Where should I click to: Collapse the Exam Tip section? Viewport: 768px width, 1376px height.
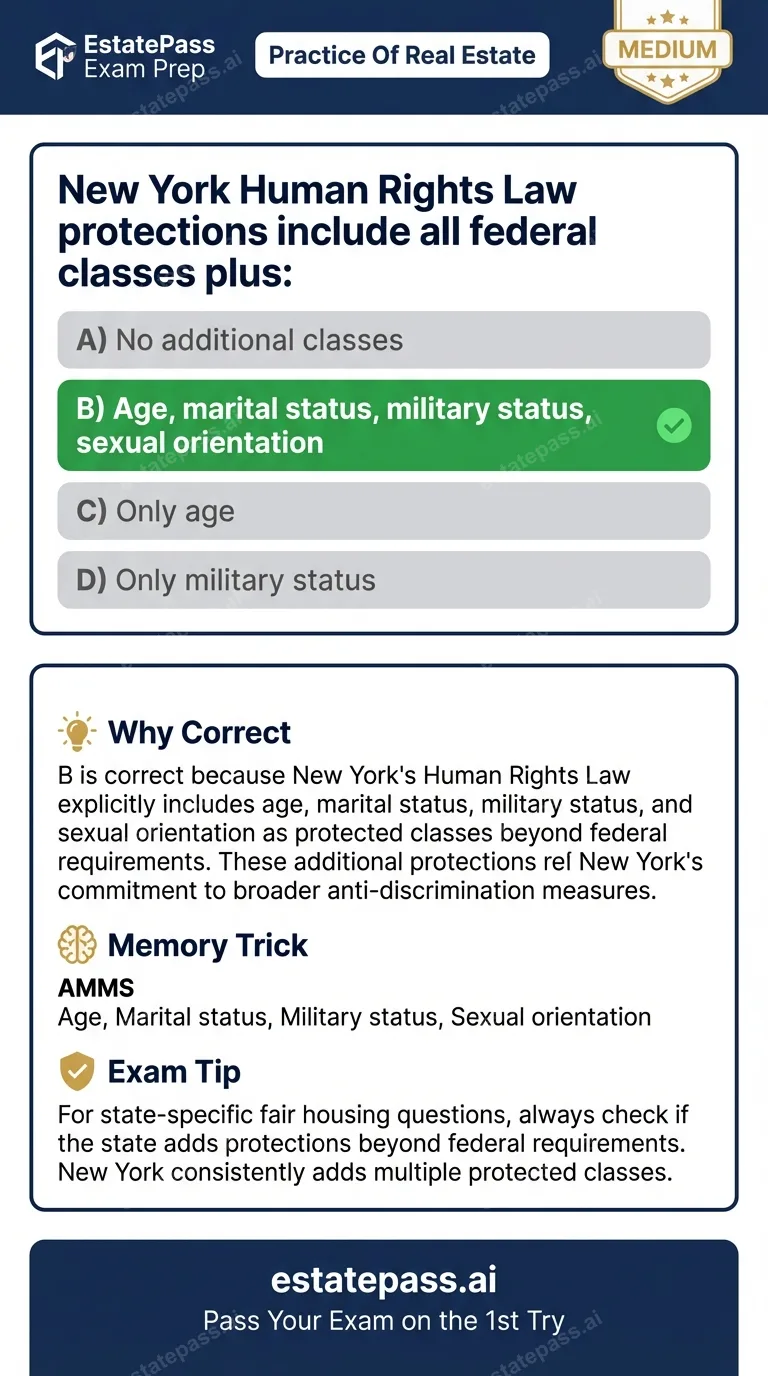point(174,1071)
